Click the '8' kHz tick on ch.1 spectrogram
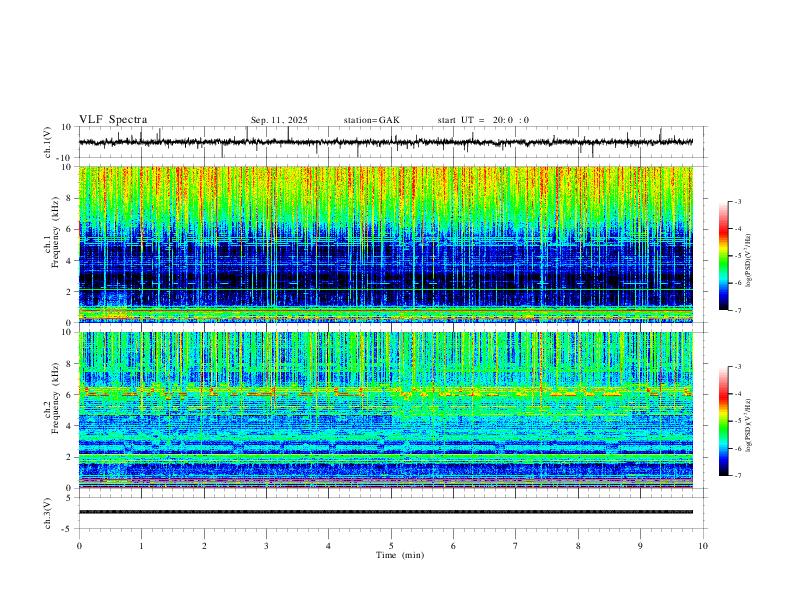Screen dimensions: 792x612 [x=70, y=198]
